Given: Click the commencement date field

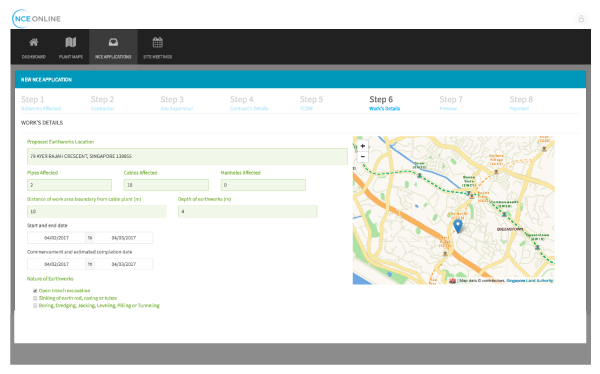Looking at the screenshot, I should (x=56, y=264).
